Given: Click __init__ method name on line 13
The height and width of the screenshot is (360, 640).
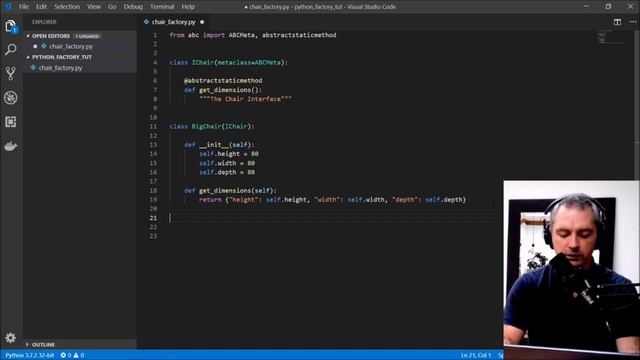Looking at the screenshot, I should pos(214,145).
